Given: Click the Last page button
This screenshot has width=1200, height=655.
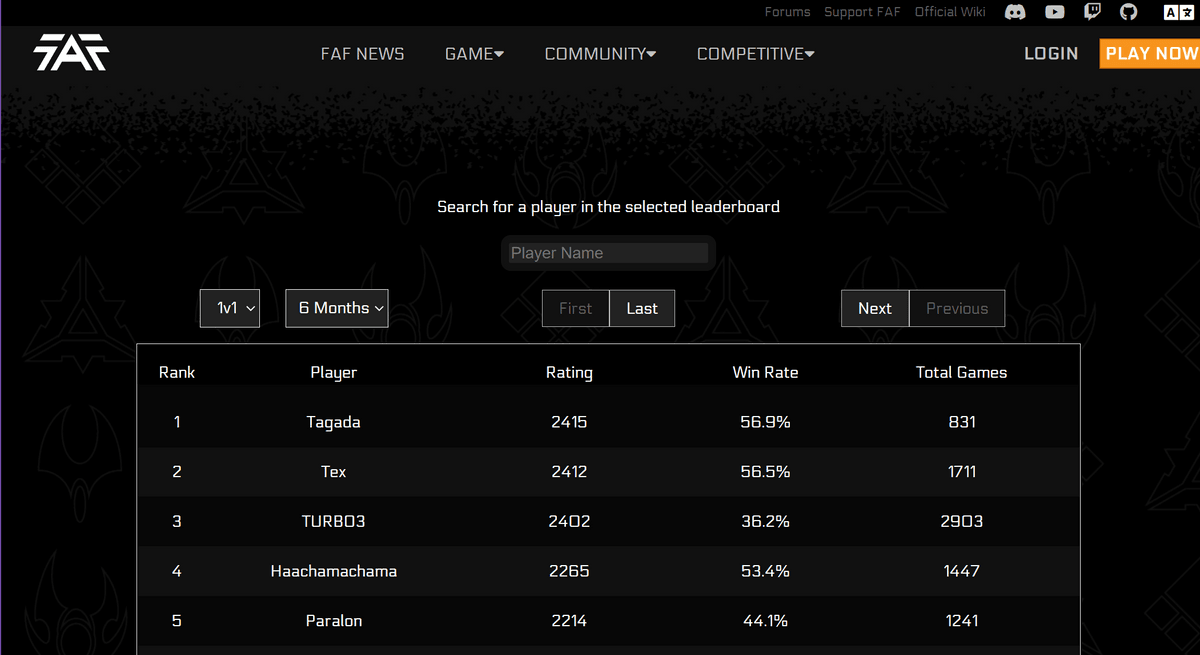Looking at the screenshot, I should click(x=642, y=308).
